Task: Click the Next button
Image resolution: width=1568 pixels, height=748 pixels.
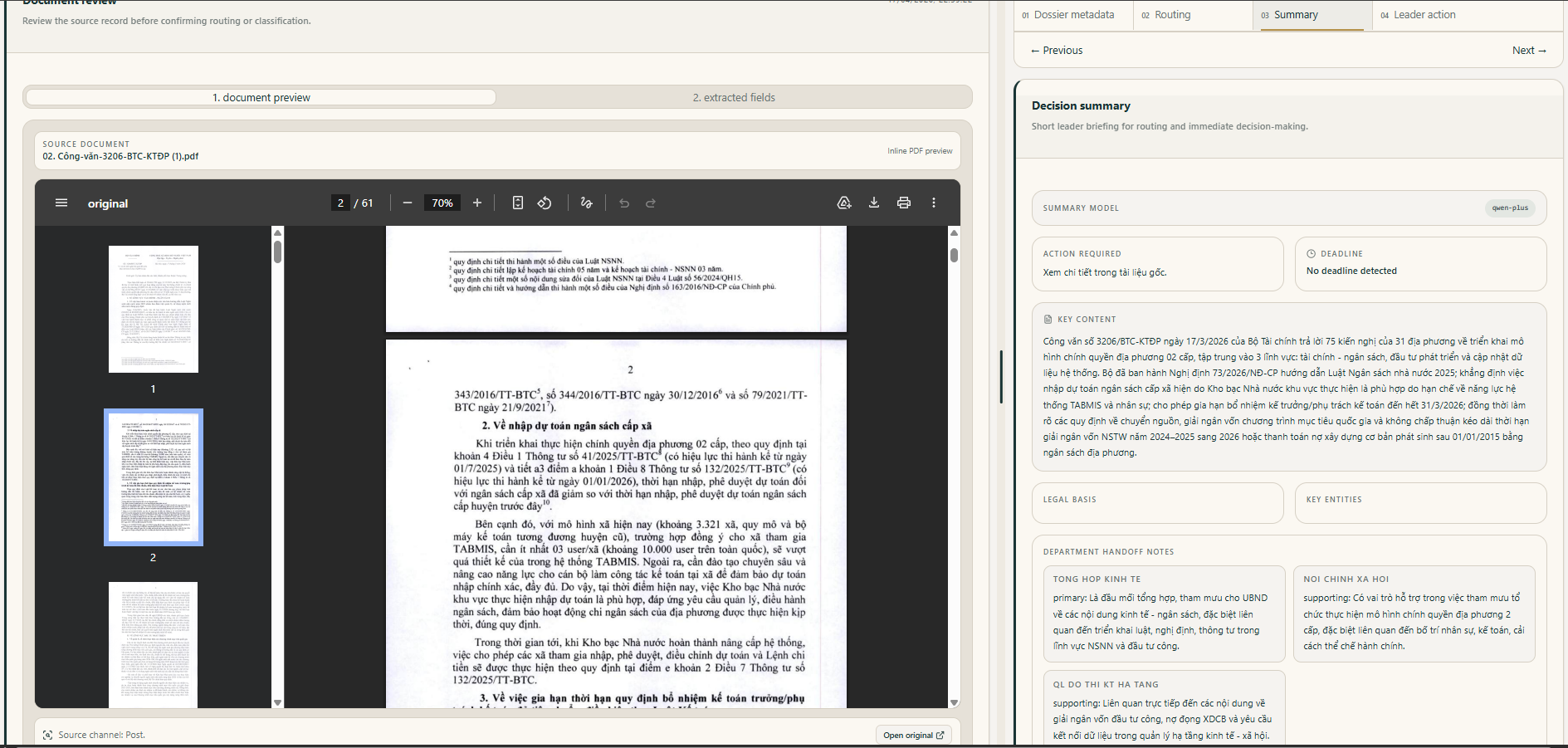Action: [1529, 51]
